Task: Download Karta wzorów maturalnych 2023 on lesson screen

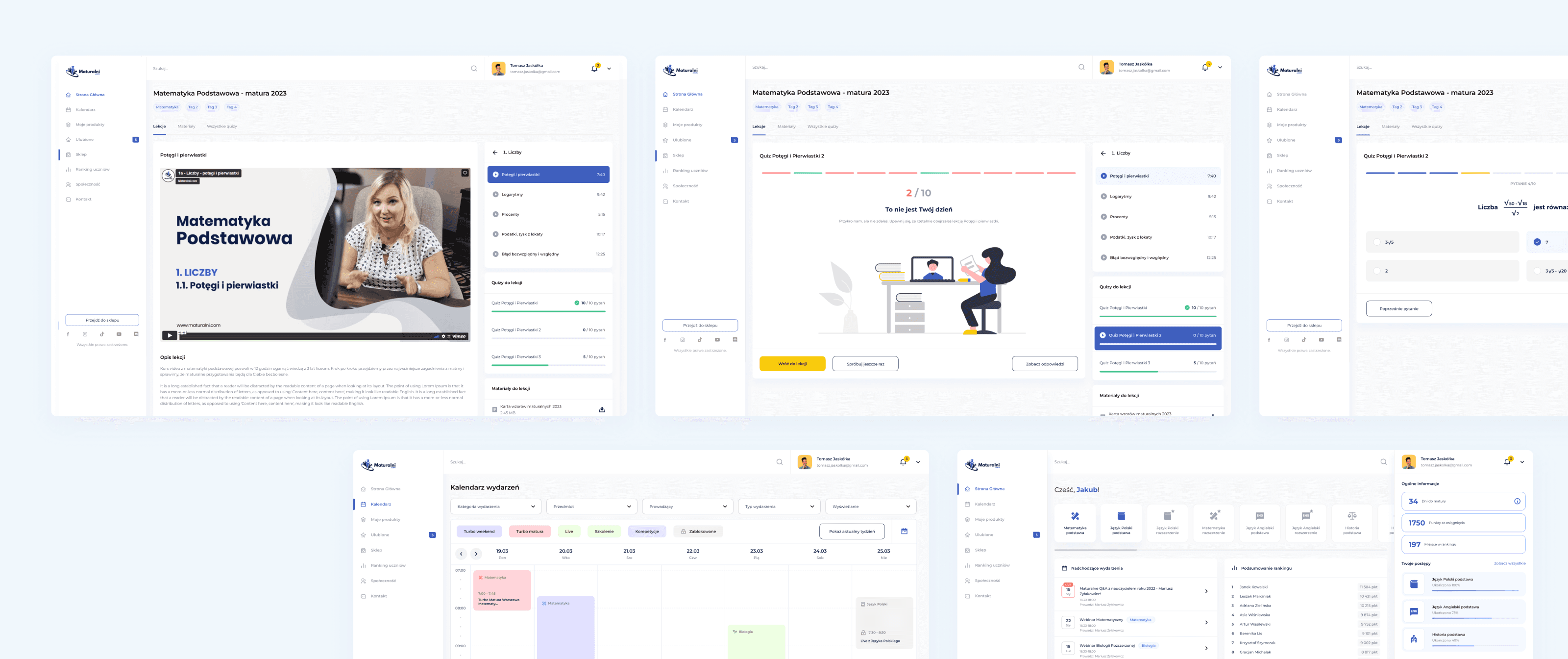Action: [602, 409]
